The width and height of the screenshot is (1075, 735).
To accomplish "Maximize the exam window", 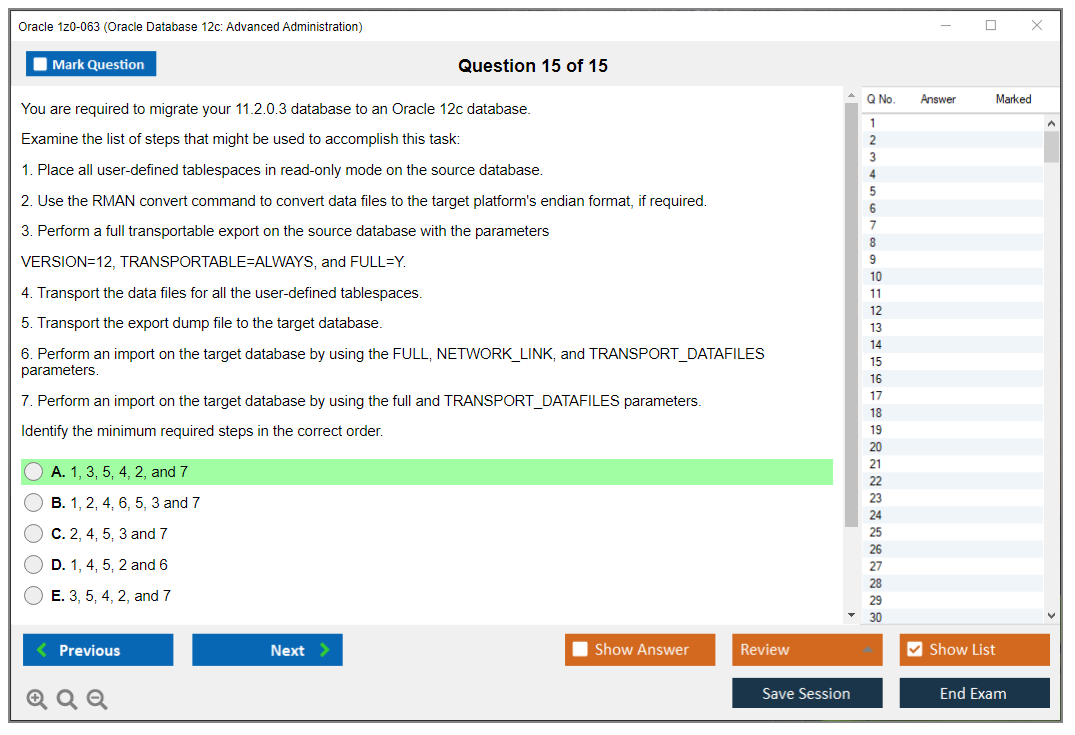I will pyautogui.click(x=991, y=26).
